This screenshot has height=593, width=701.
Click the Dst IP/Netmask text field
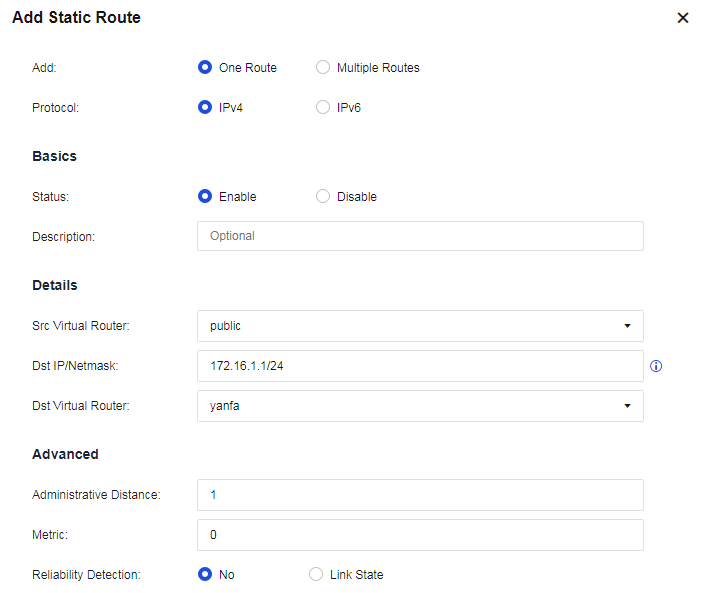pos(420,366)
